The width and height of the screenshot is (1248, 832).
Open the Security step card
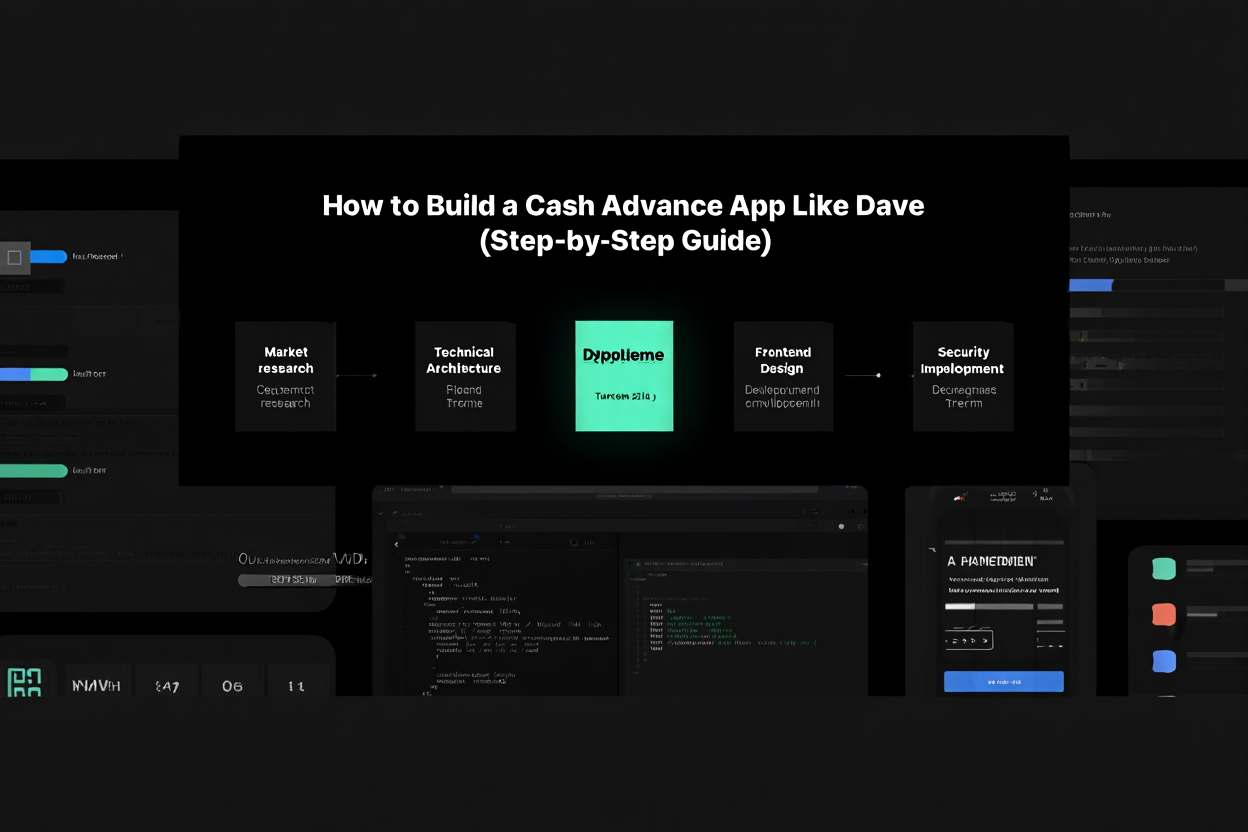963,376
